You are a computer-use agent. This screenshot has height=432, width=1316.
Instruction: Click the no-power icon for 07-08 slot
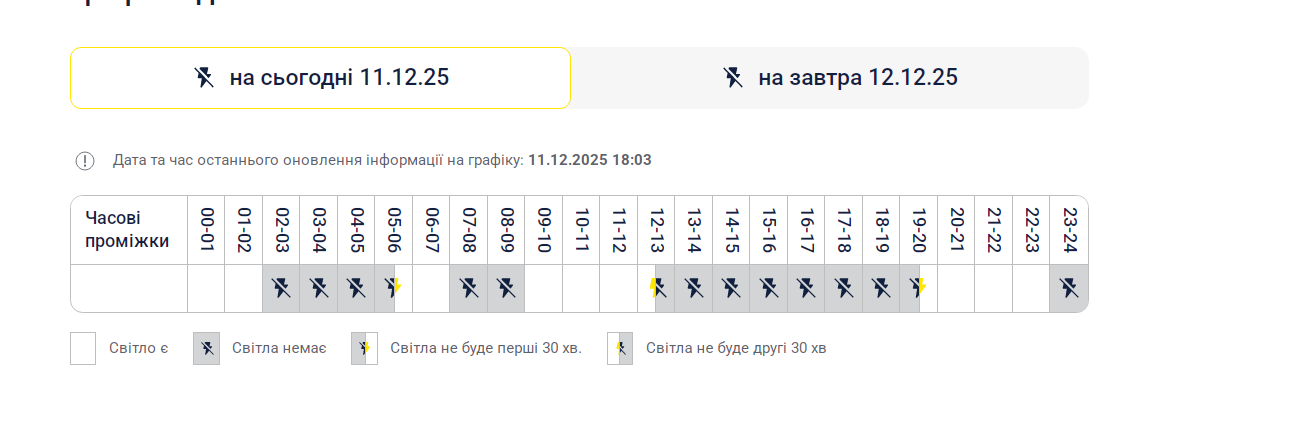[x=469, y=289]
